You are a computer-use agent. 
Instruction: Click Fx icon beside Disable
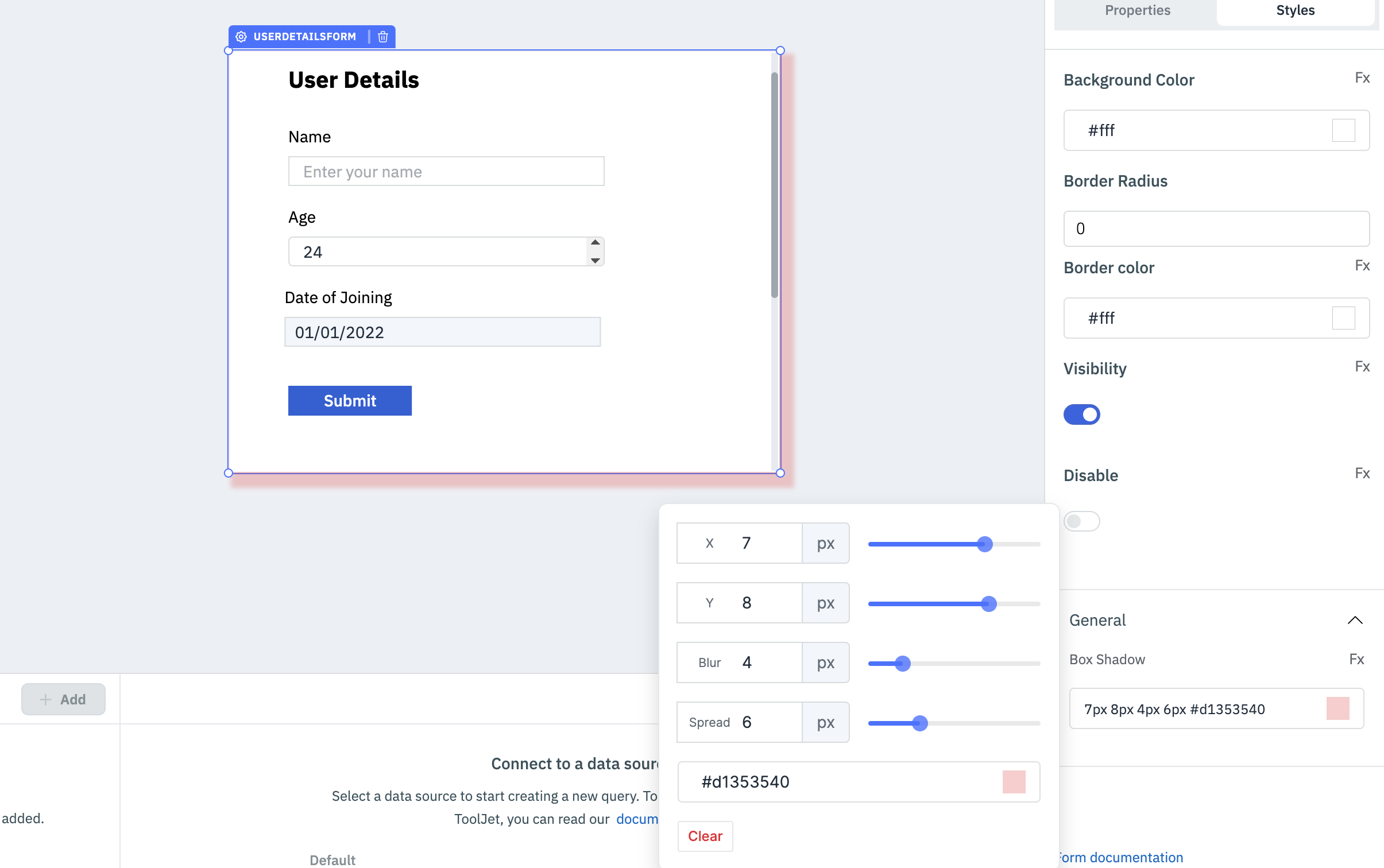(1362, 474)
